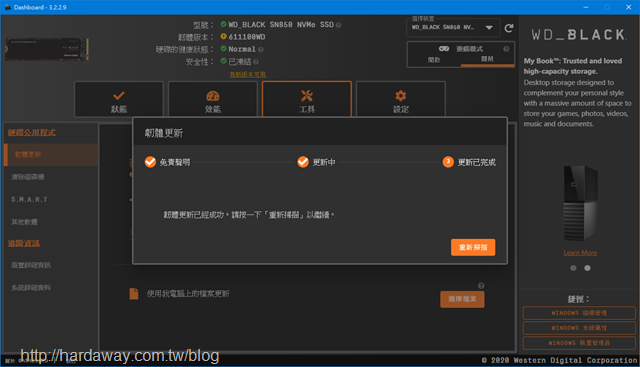Screen dimensions: 640x367
Task: Click the info icon next to 已凍結 security
Action: 256,62
